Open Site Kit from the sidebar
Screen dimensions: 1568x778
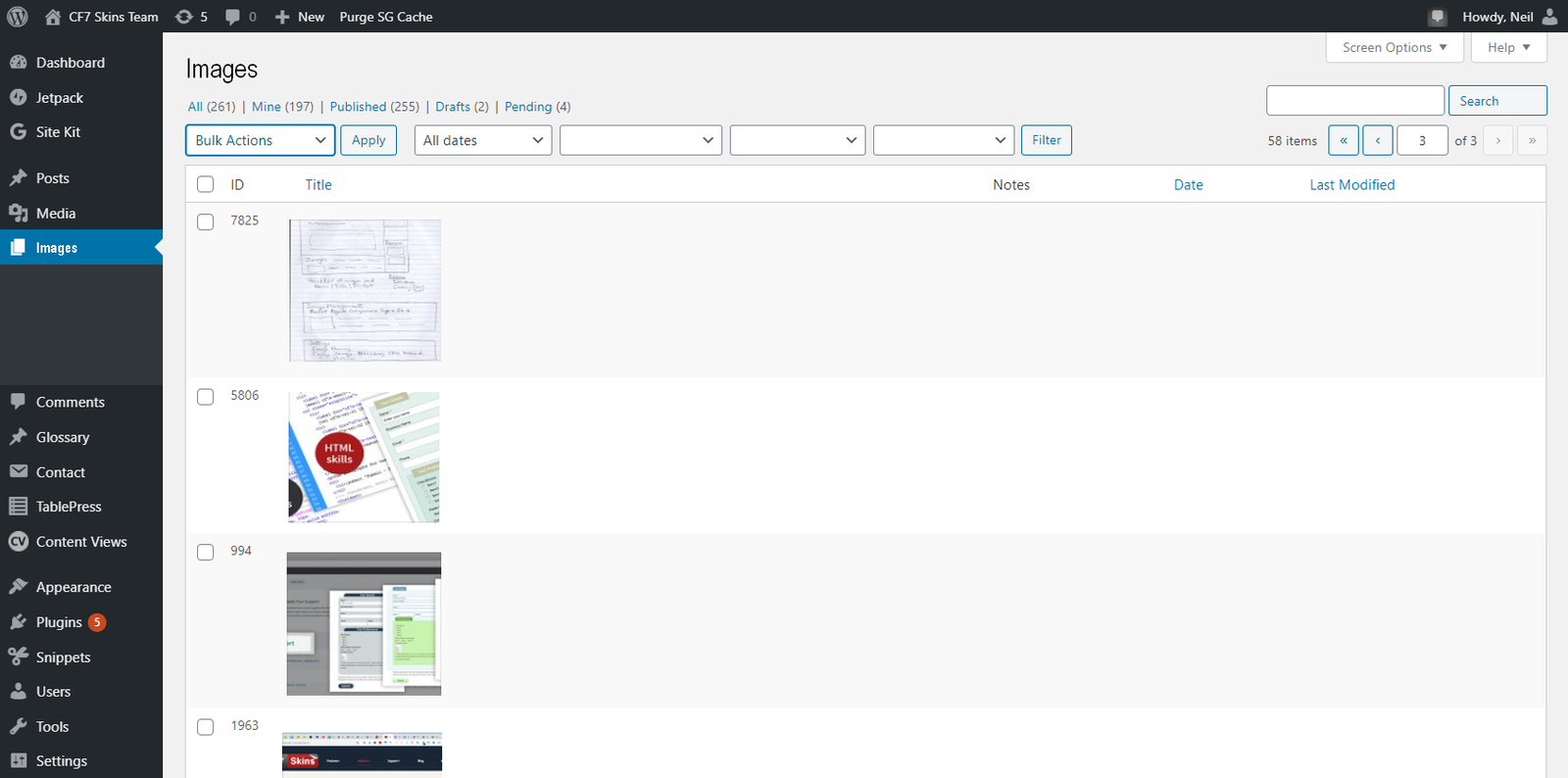(x=58, y=132)
